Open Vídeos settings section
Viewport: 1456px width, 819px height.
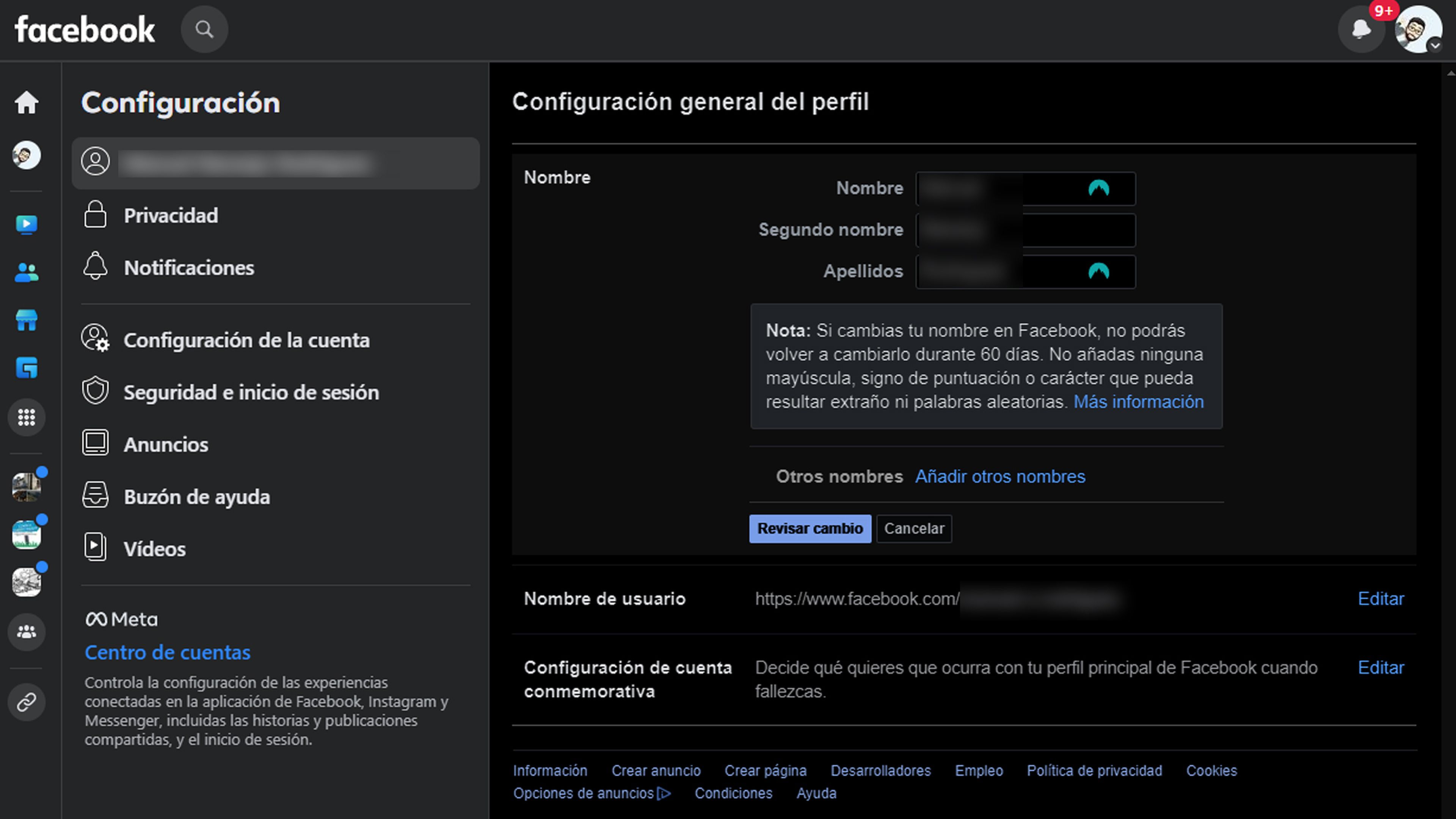[276, 548]
